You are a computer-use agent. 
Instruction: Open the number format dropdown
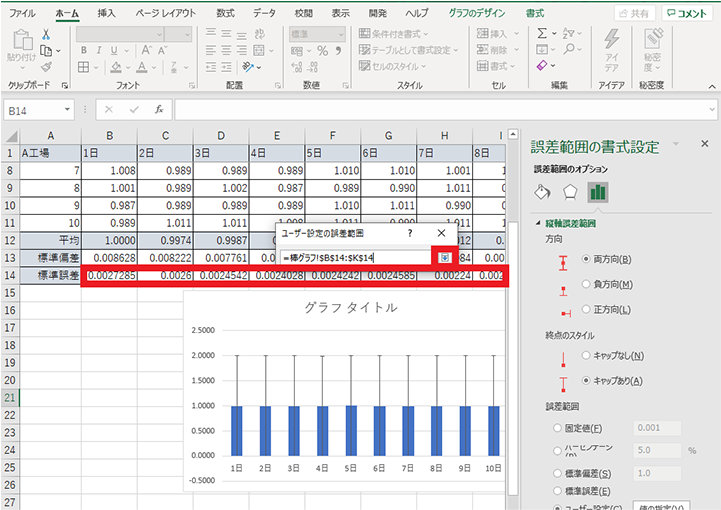click(341, 34)
